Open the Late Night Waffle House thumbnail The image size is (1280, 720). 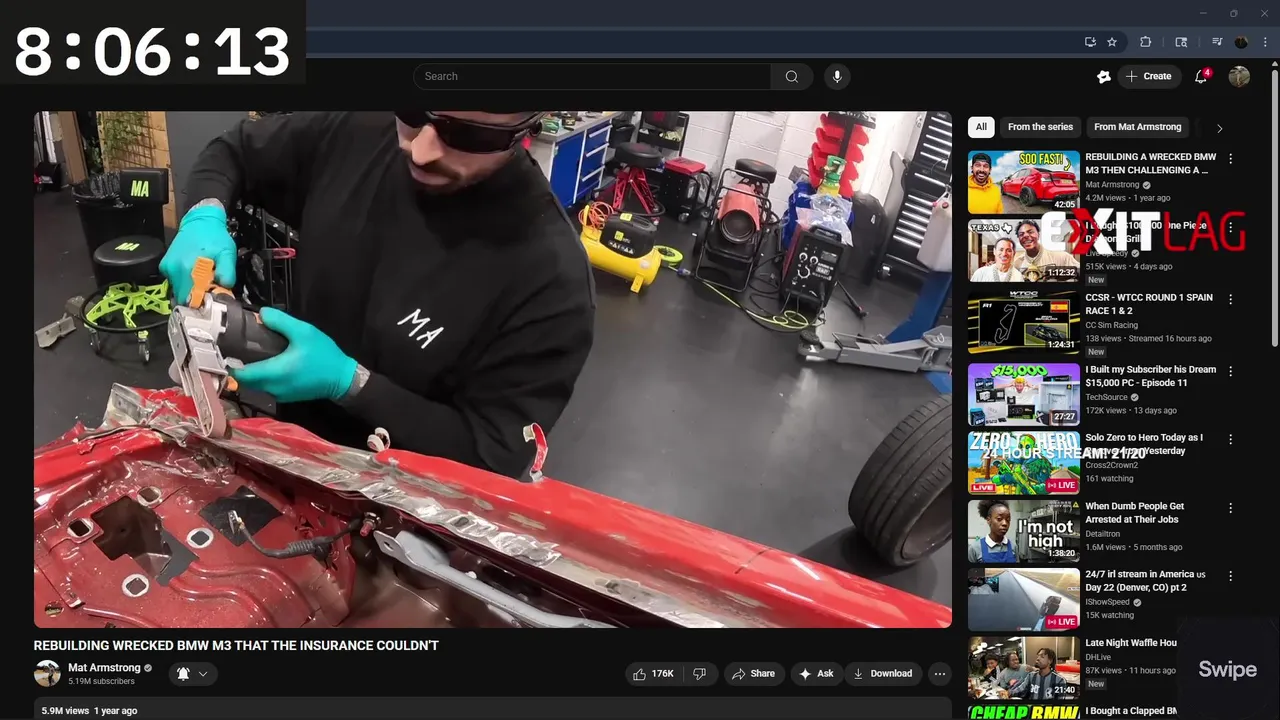[x=1024, y=668]
